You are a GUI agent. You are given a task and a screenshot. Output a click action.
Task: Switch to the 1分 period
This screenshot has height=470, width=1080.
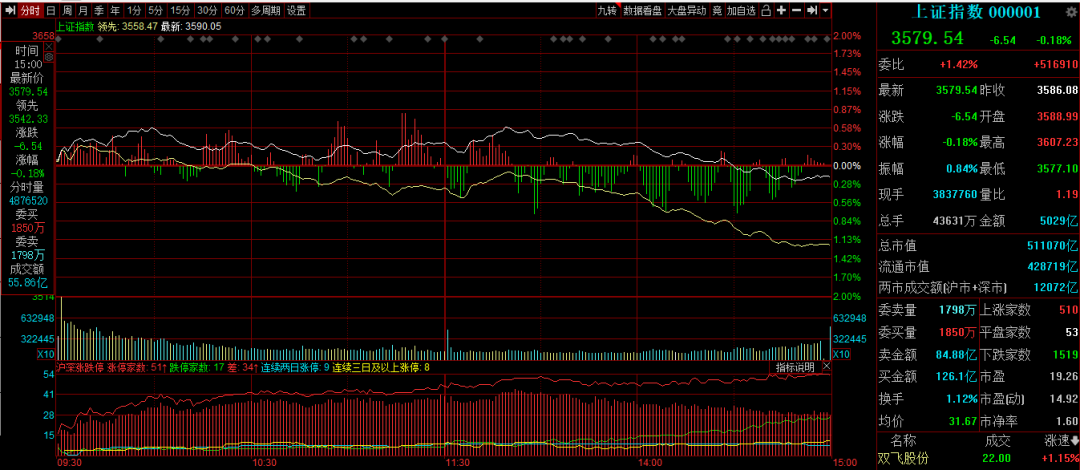[x=134, y=10]
